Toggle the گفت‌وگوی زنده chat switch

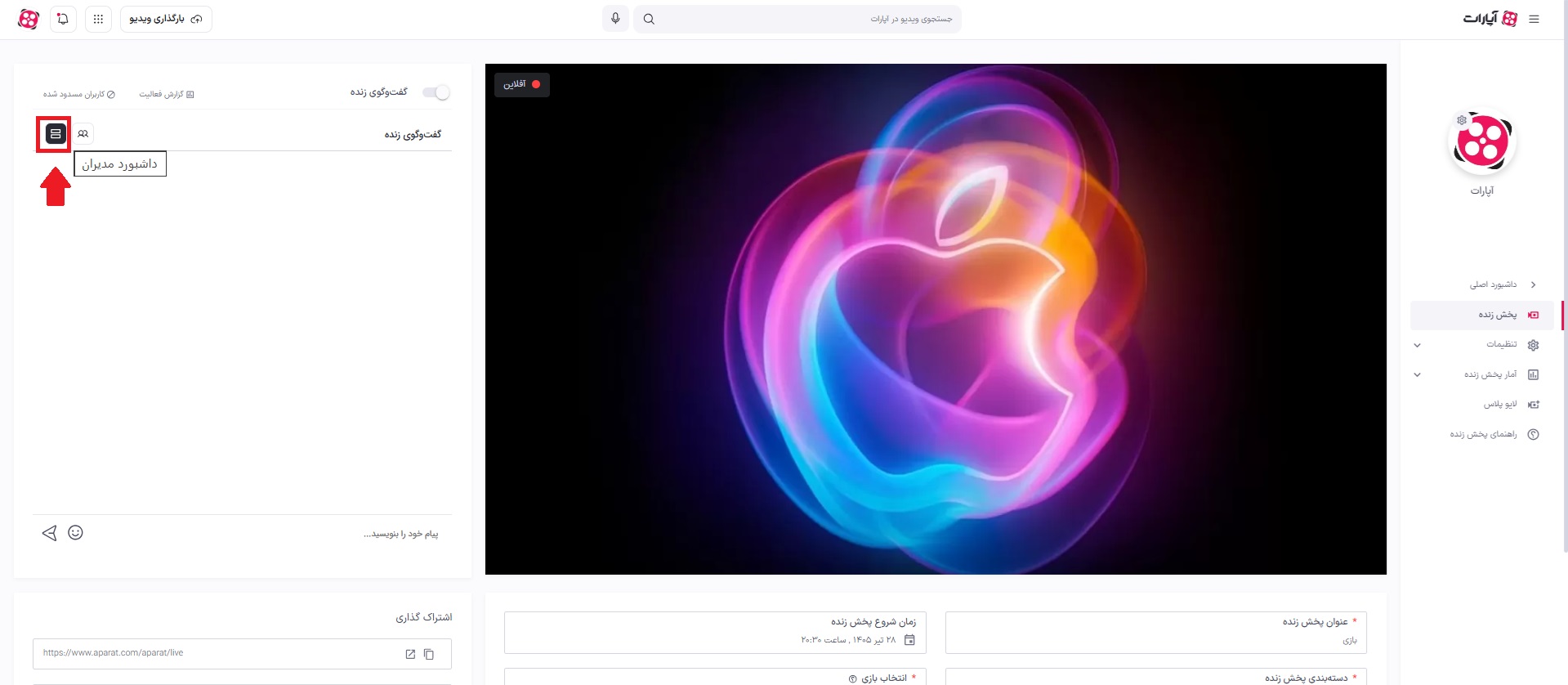pos(436,92)
